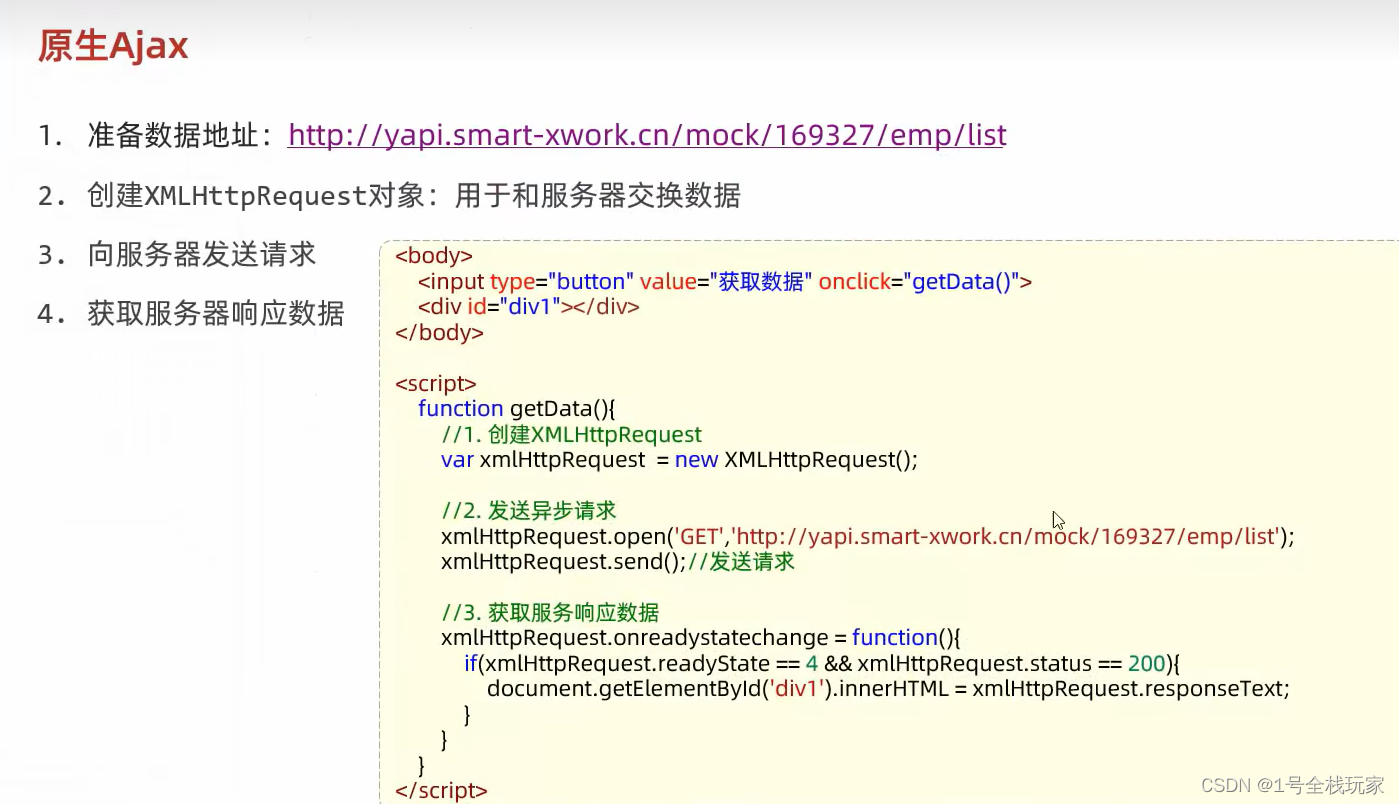This screenshot has width=1399, height=804.
Task: Click the onreadystatechange = function() line
Action: 701,638
